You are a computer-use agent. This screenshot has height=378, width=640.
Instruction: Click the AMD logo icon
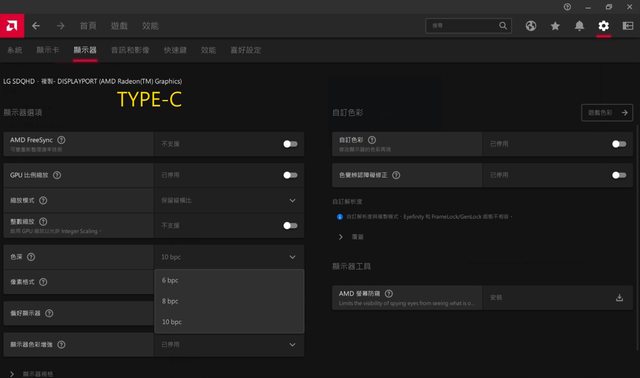coord(12,26)
